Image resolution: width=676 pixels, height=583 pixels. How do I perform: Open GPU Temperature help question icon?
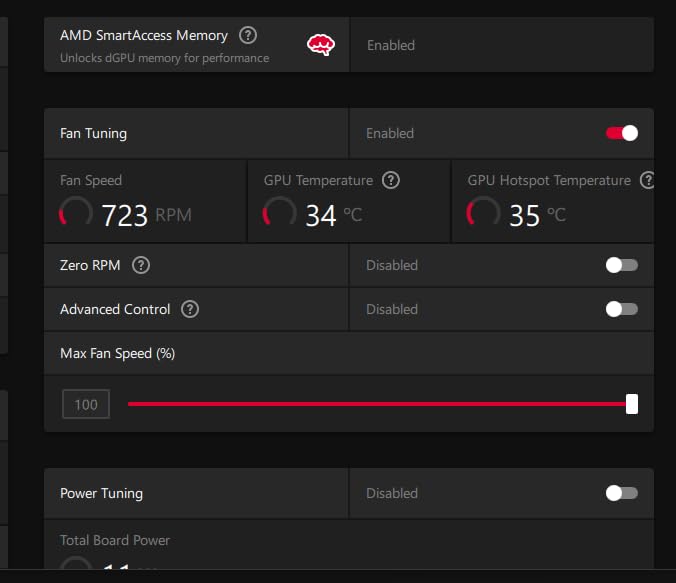[x=391, y=180]
